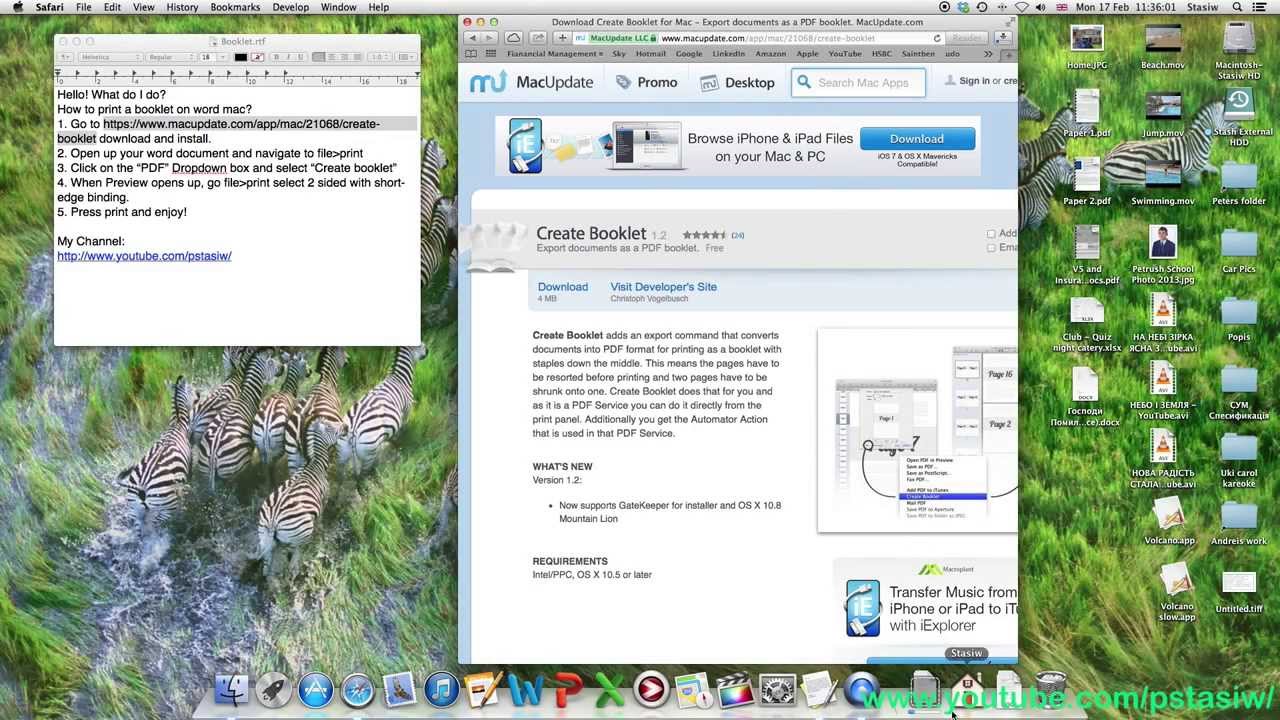This screenshot has height=720, width=1280.
Task: Open TextEdit from the Dock
Action: 819,690
